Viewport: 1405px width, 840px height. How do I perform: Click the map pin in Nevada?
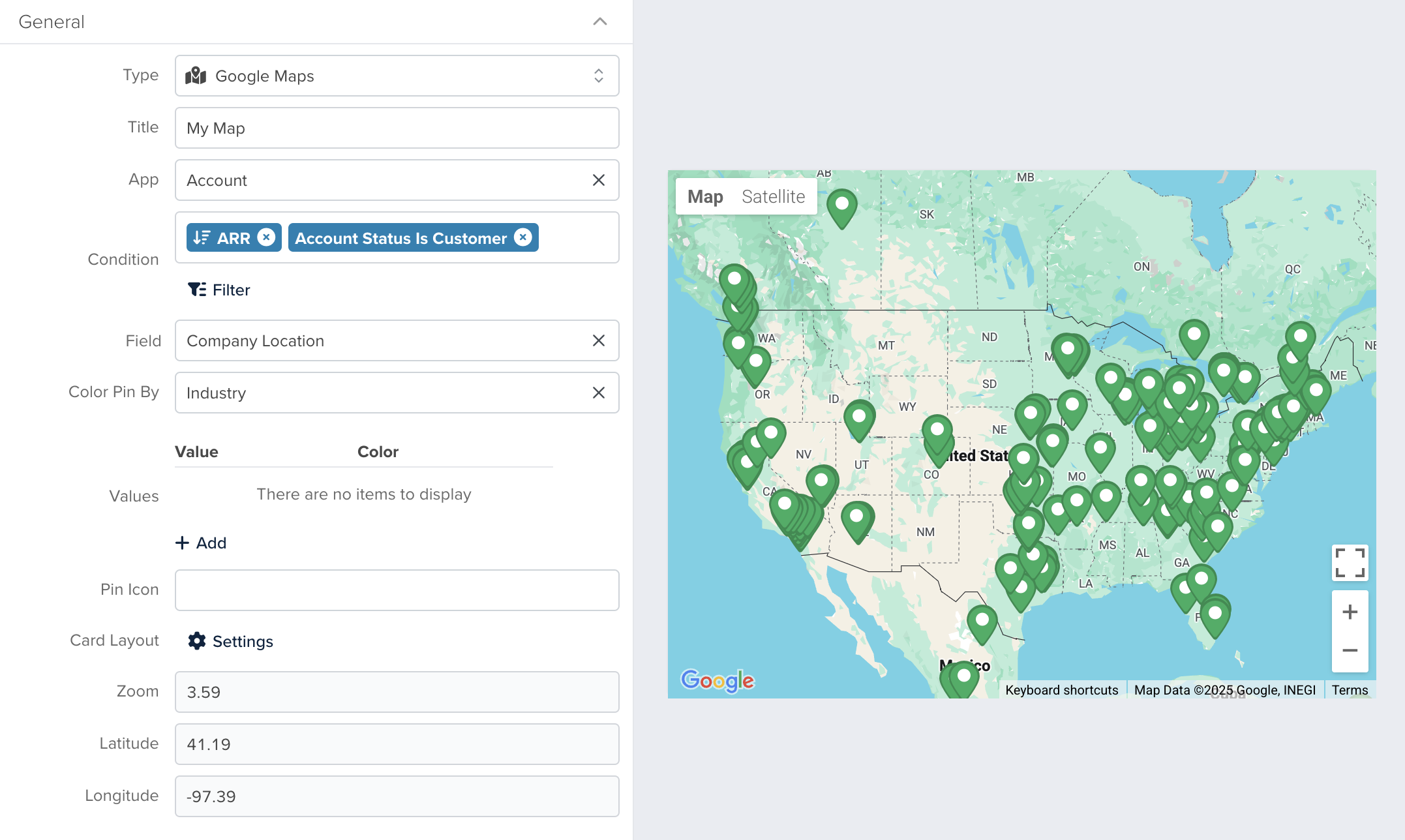(821, 485)
